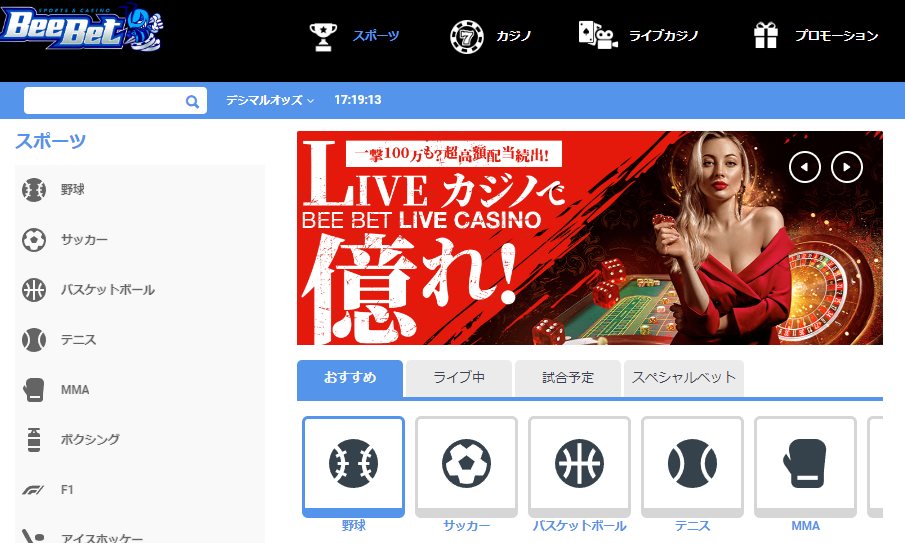The image size is (905, 543).
Task: Select テニス in the sidebar list
Action: [78, 340]
